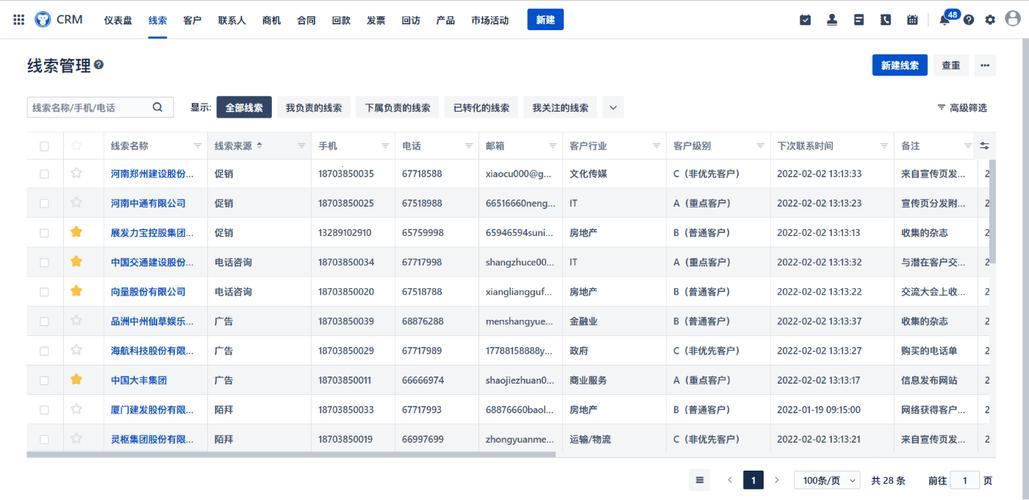Open filter dropdown in 线索来源 header

(301, 146)
